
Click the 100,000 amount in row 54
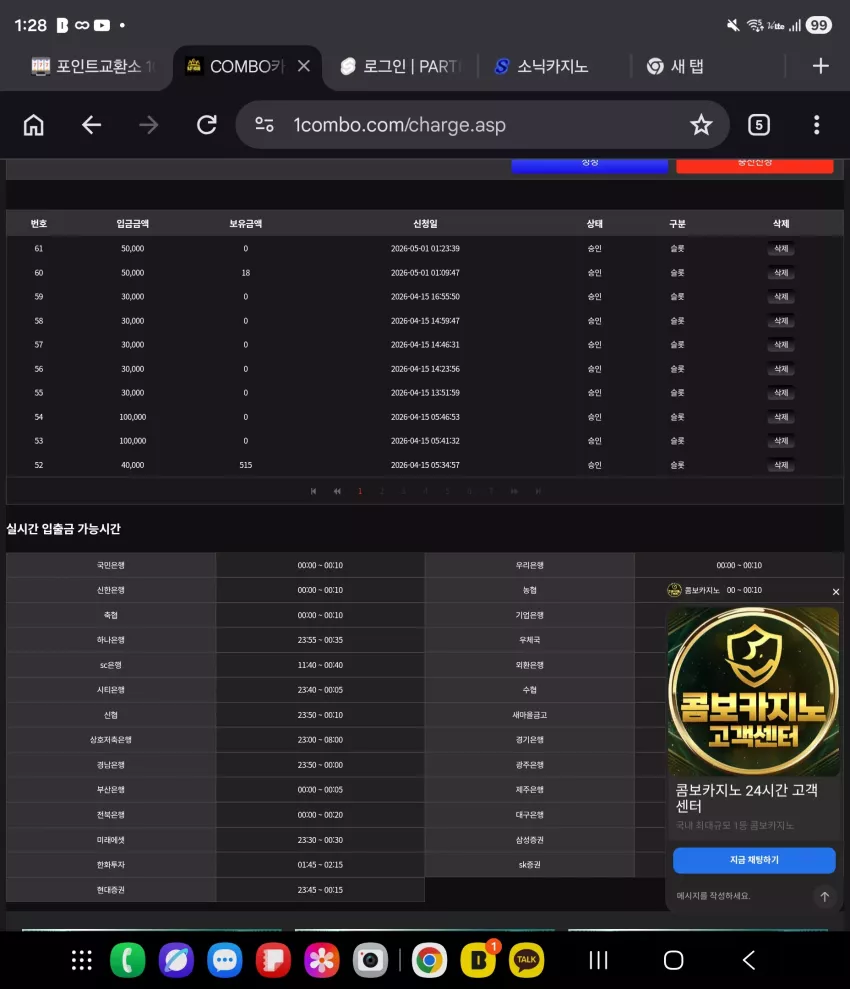click(x=132, y=417)
